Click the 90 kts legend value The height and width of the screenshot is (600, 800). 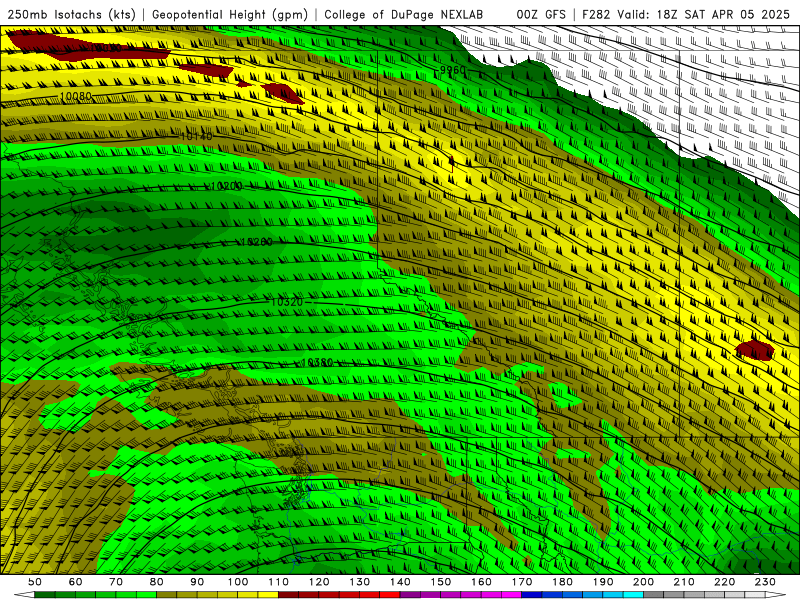click(197, 582)
